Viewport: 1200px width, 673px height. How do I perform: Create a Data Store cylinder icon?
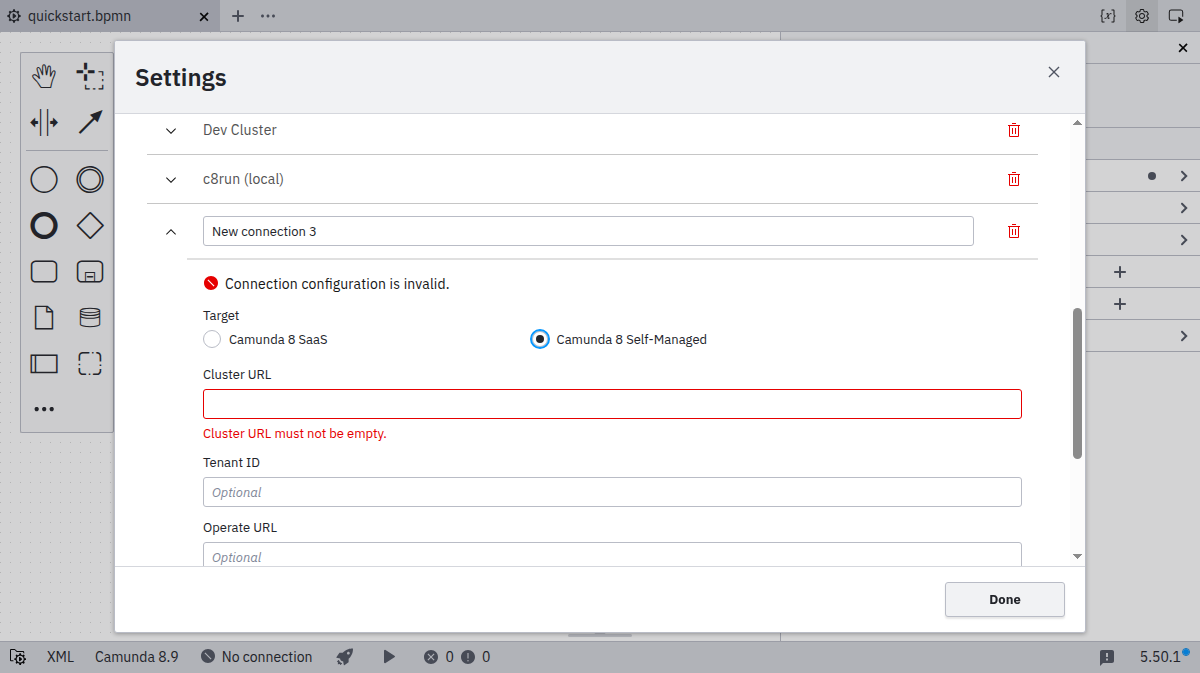tap(90, 318)
